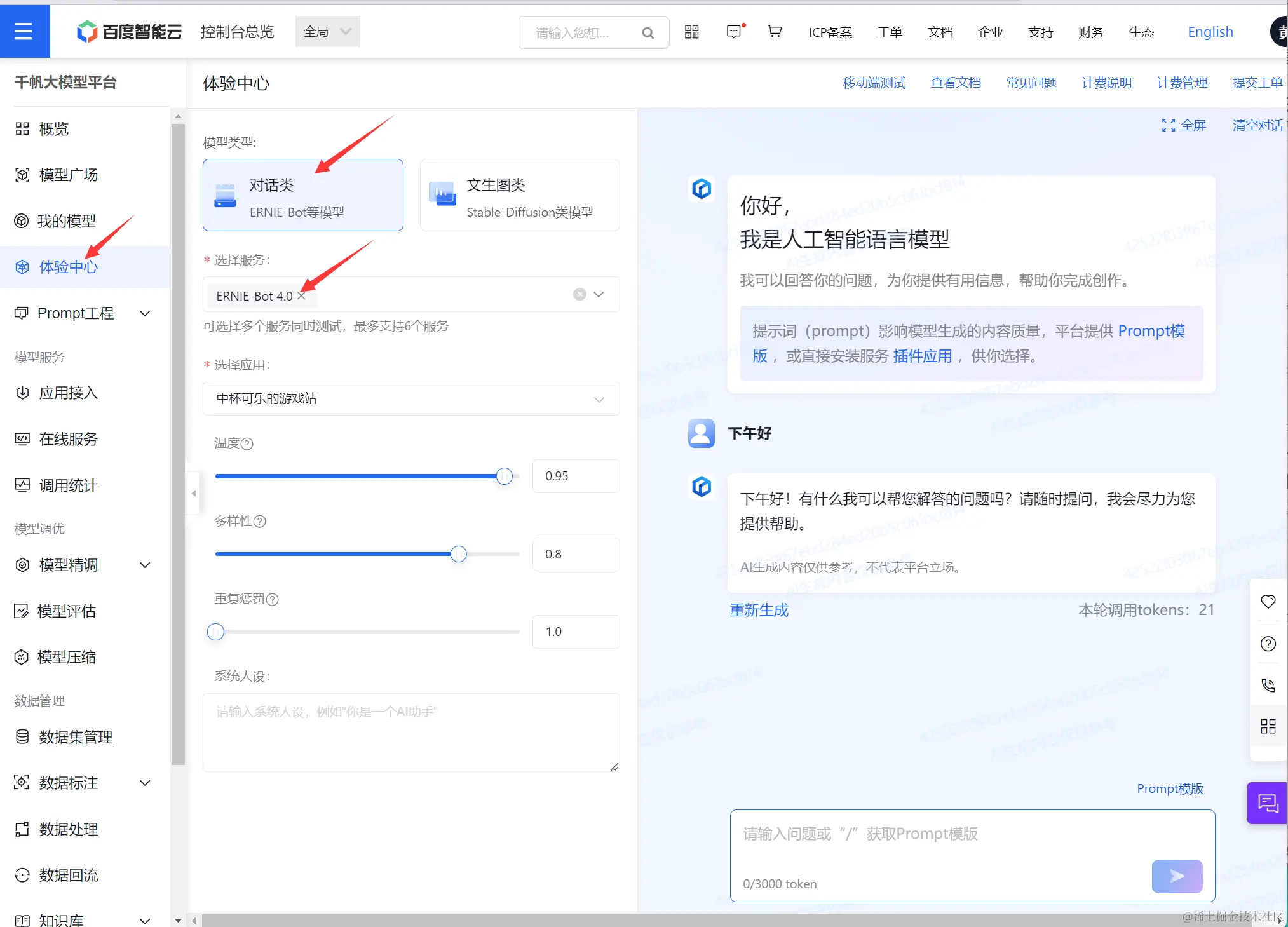Click the search magnifier icon
Viewport: 1288px width, 927px height.
point(648,32)
